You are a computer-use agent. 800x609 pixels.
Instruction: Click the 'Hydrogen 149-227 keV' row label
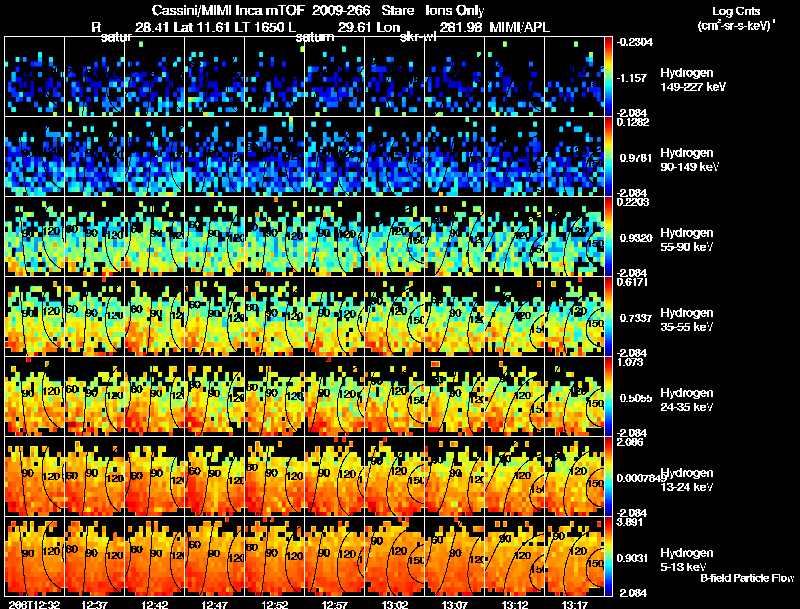click(693, 80)
